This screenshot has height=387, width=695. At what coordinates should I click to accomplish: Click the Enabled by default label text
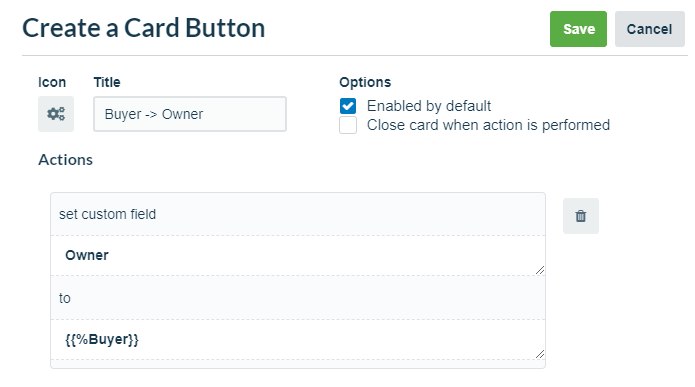429,106
